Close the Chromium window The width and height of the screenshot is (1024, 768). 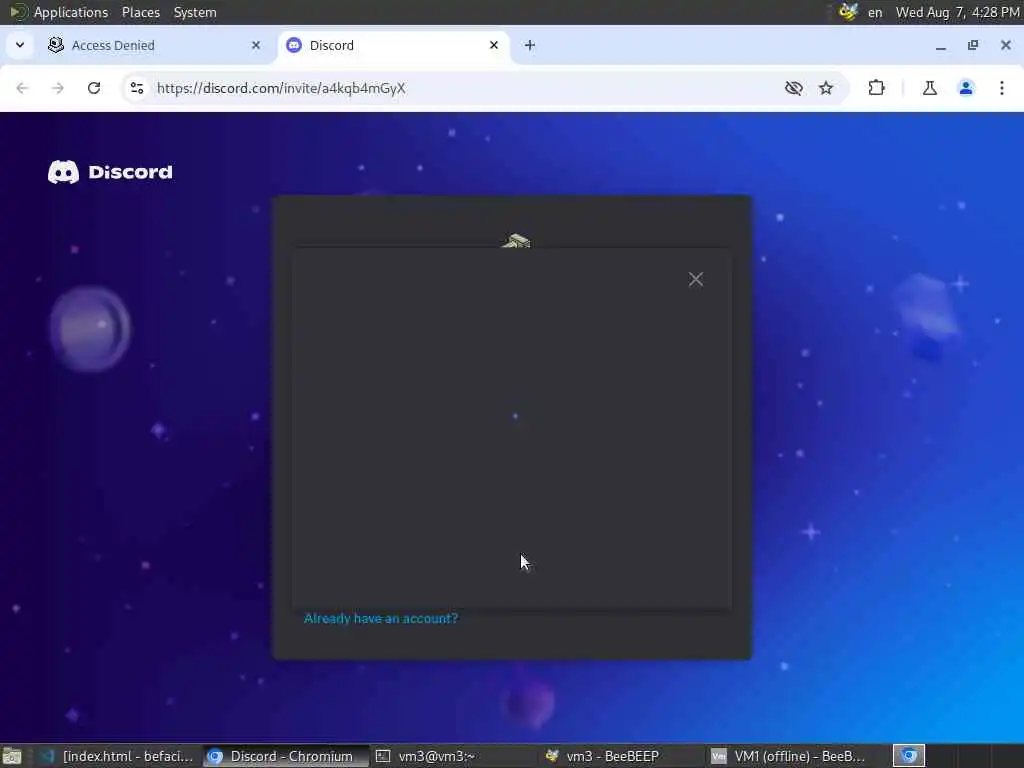click(x=1006, y=45)
